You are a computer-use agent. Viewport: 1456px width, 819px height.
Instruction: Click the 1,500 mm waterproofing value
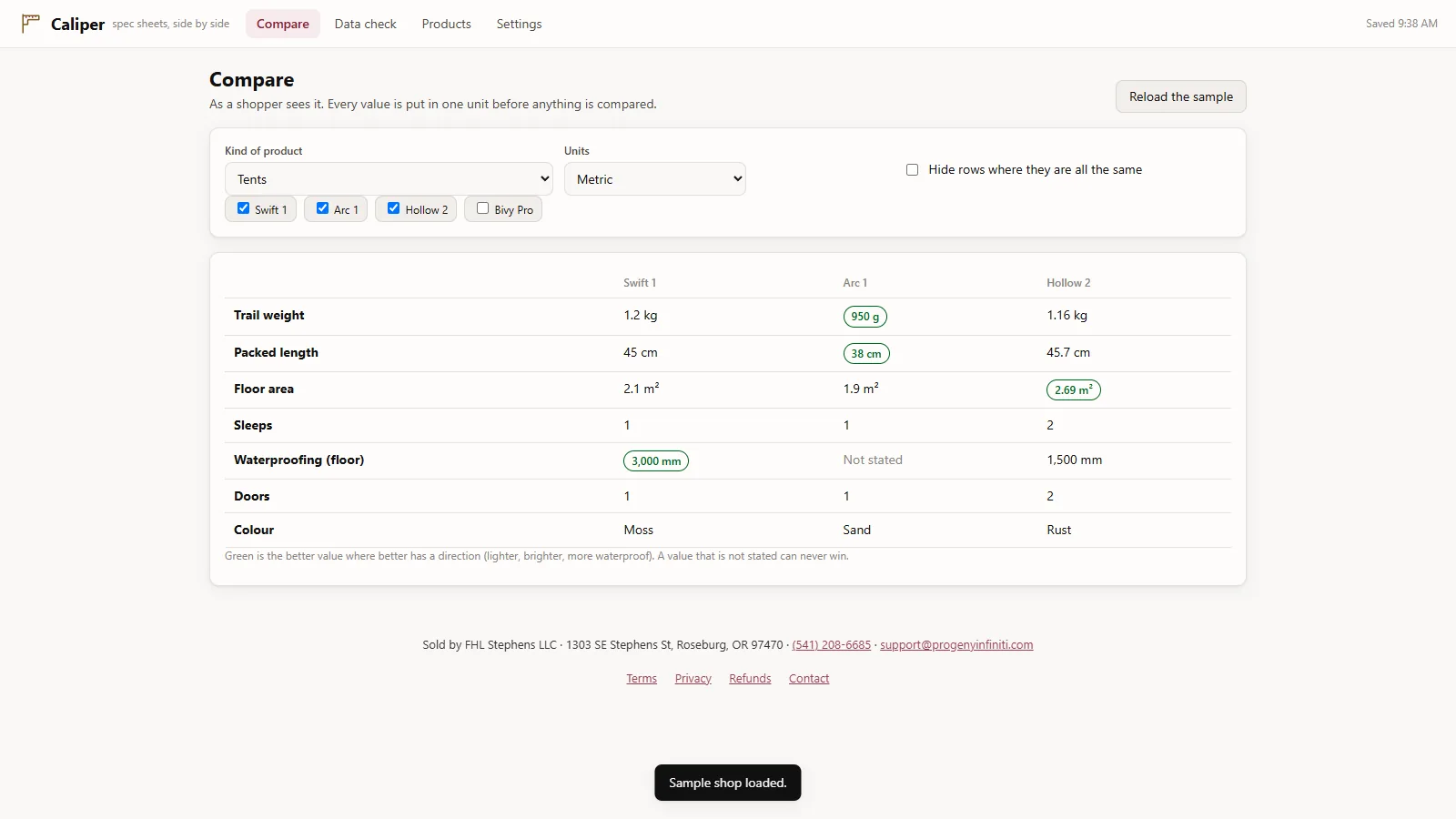(x=1075, y=460)
